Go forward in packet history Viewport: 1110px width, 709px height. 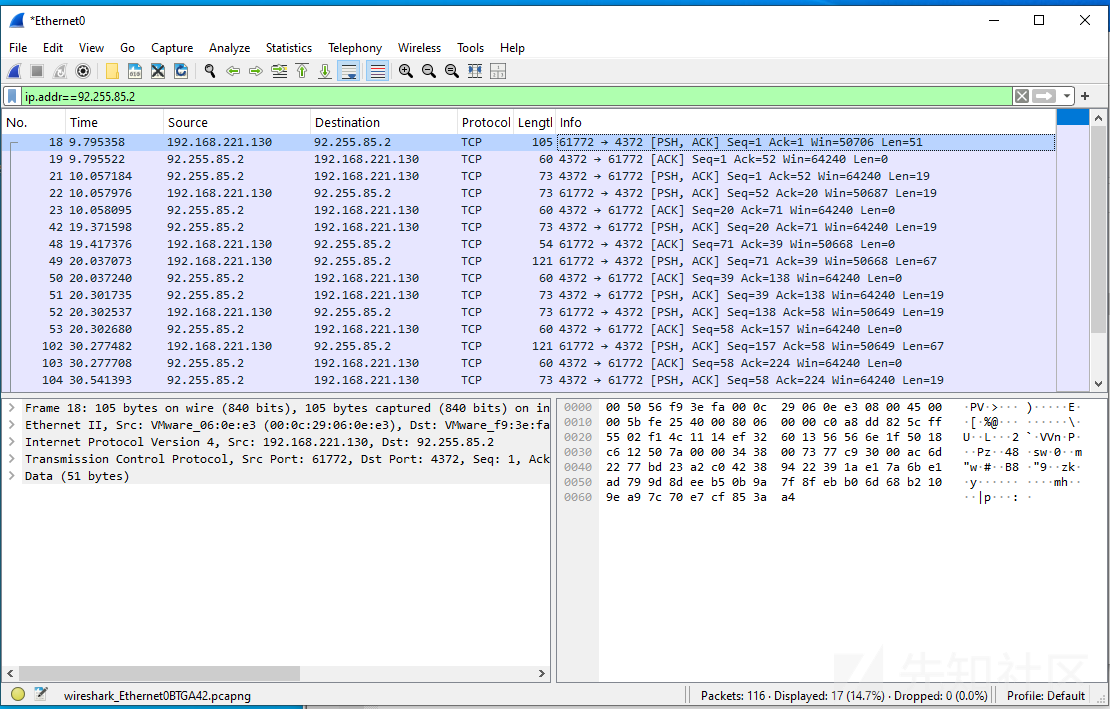click(x=256, y=71)
